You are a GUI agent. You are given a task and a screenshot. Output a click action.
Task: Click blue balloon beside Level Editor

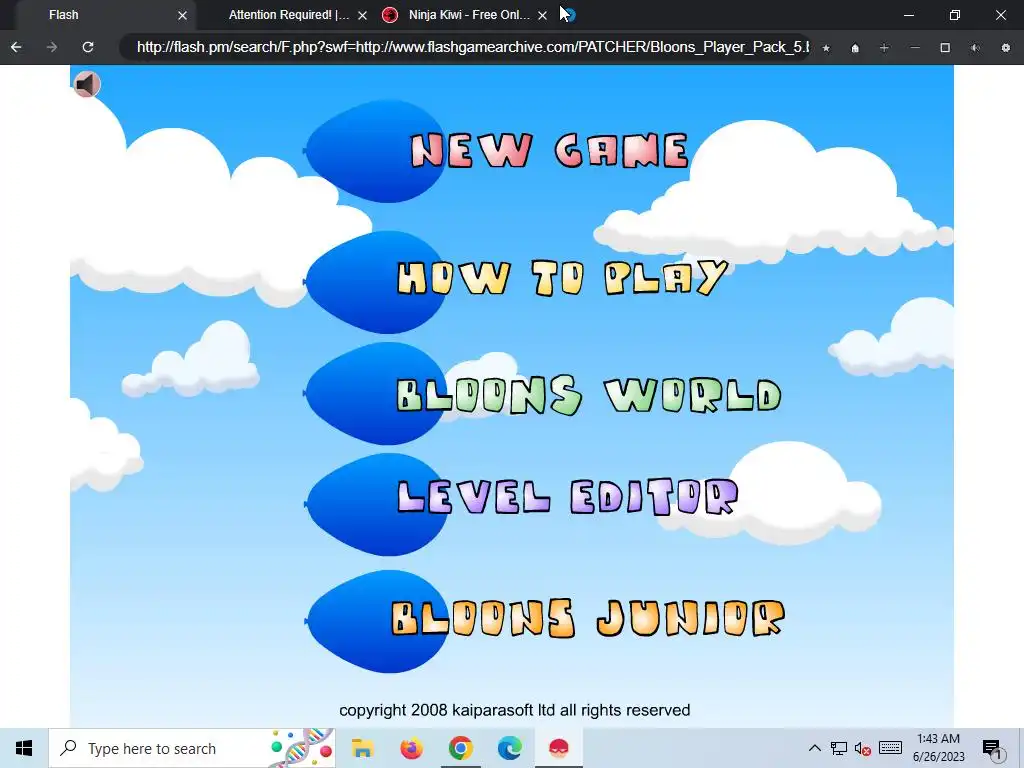coord(376,504)
